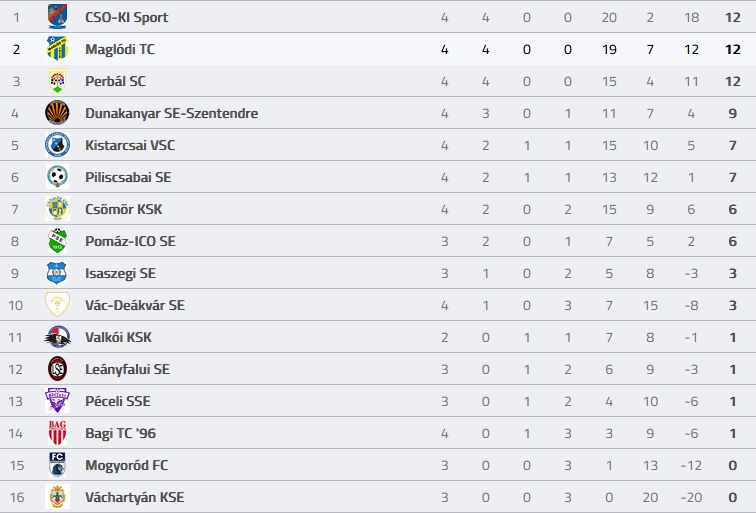Open the Mogyoród FC team page
756x513 pixels.
(x=126, y=465)
